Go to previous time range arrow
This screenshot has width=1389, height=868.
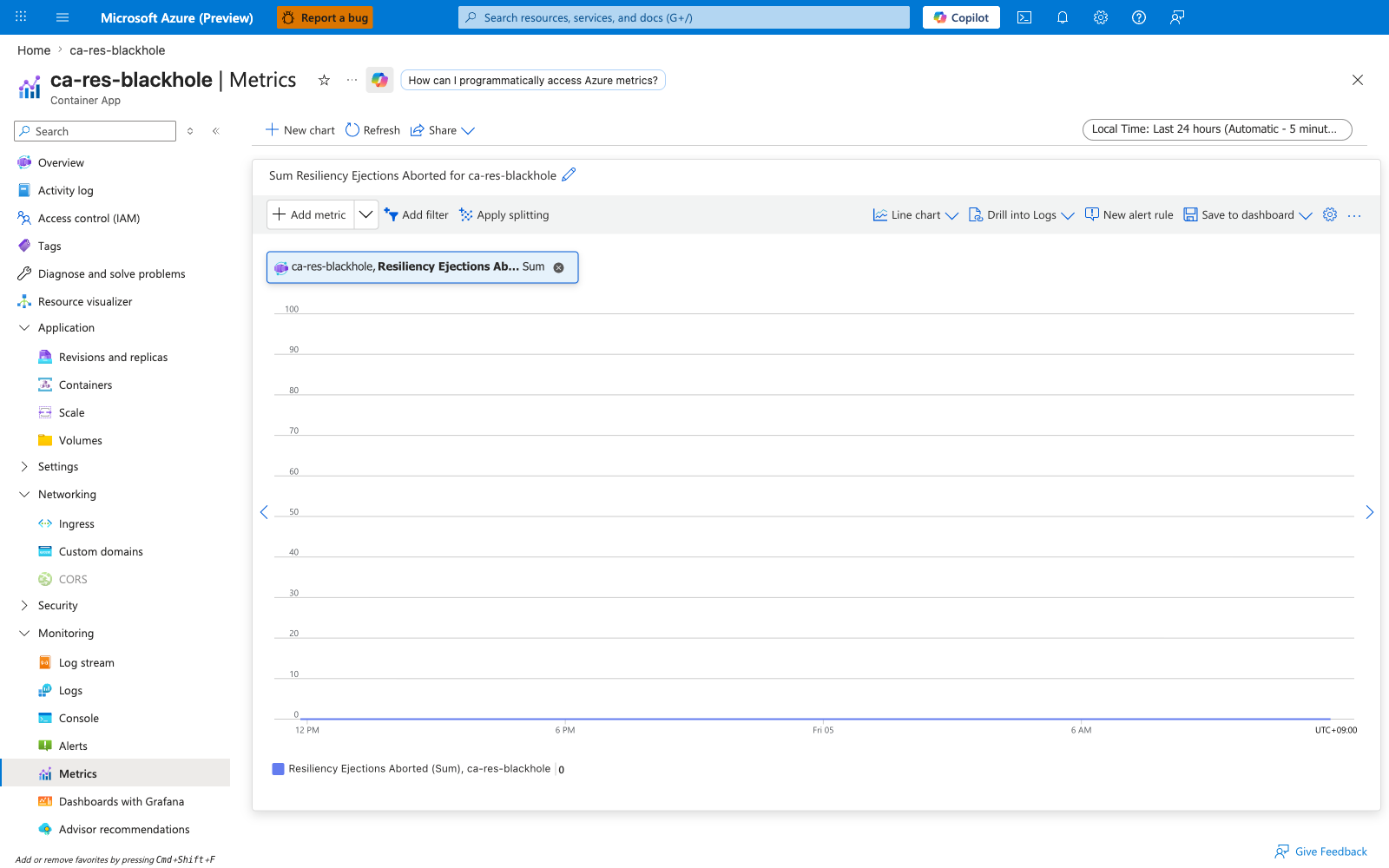(264, 512)
